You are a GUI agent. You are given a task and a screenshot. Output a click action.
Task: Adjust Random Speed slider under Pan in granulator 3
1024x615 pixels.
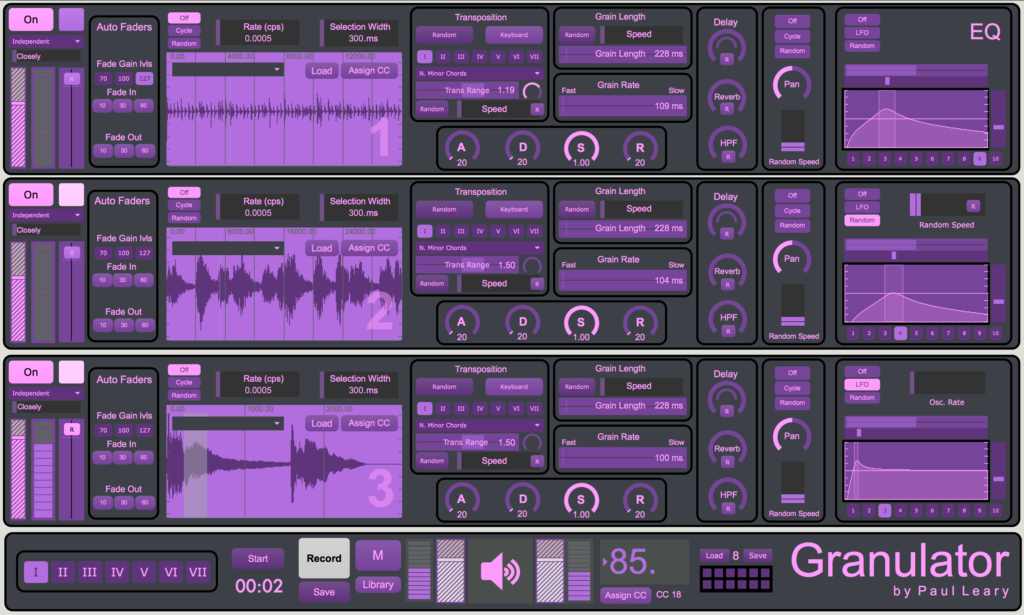point(793,483)
